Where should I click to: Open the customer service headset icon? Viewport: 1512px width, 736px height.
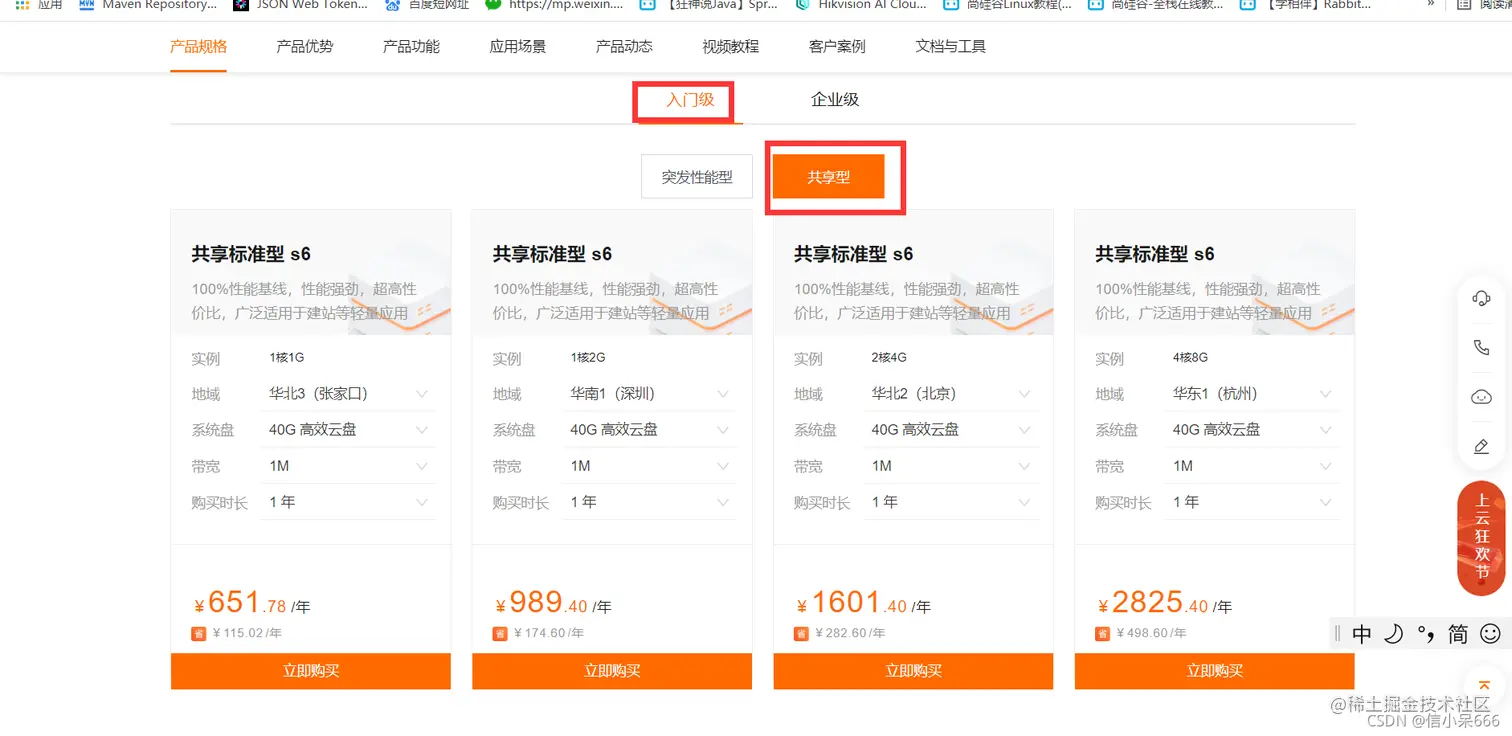point(1481,298)
